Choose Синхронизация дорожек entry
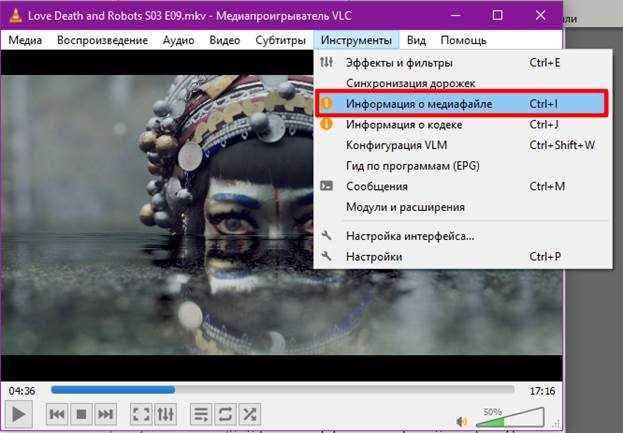 [x=463, y=83]
